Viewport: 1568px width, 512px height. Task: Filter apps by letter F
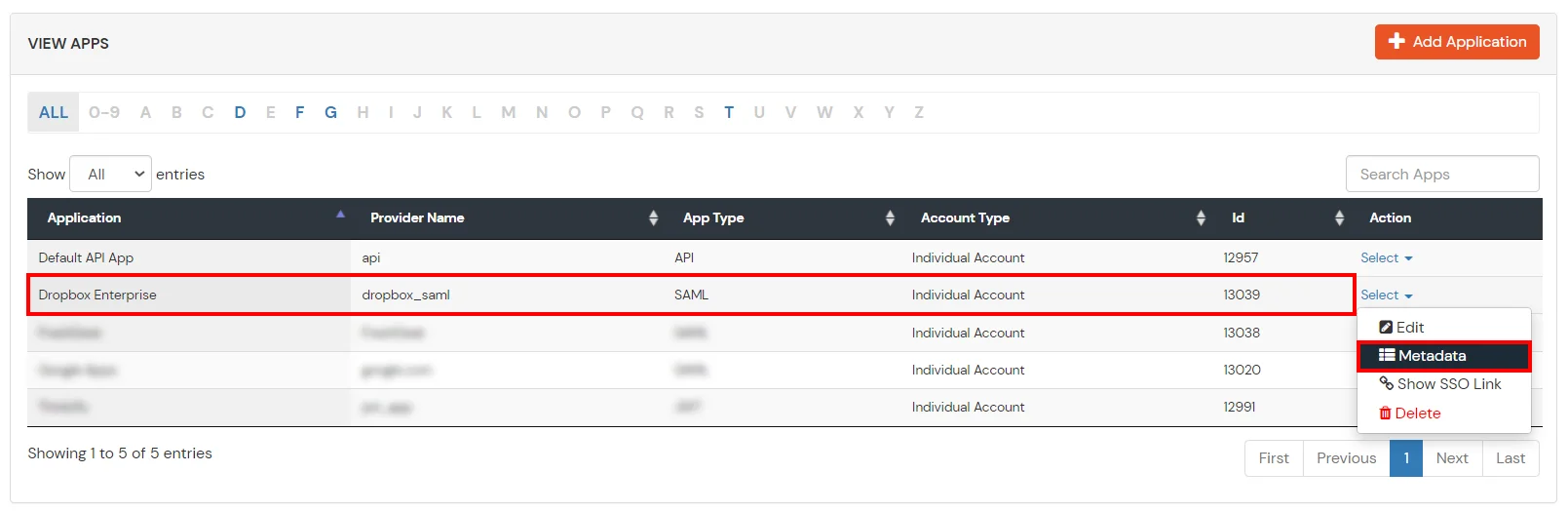[299, 112]
